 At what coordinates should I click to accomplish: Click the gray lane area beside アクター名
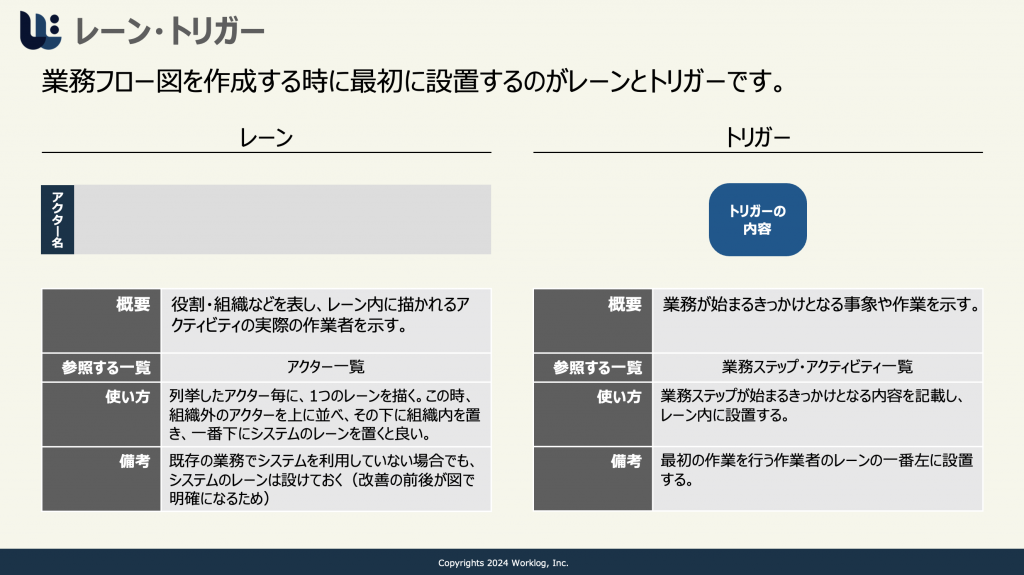282,220
